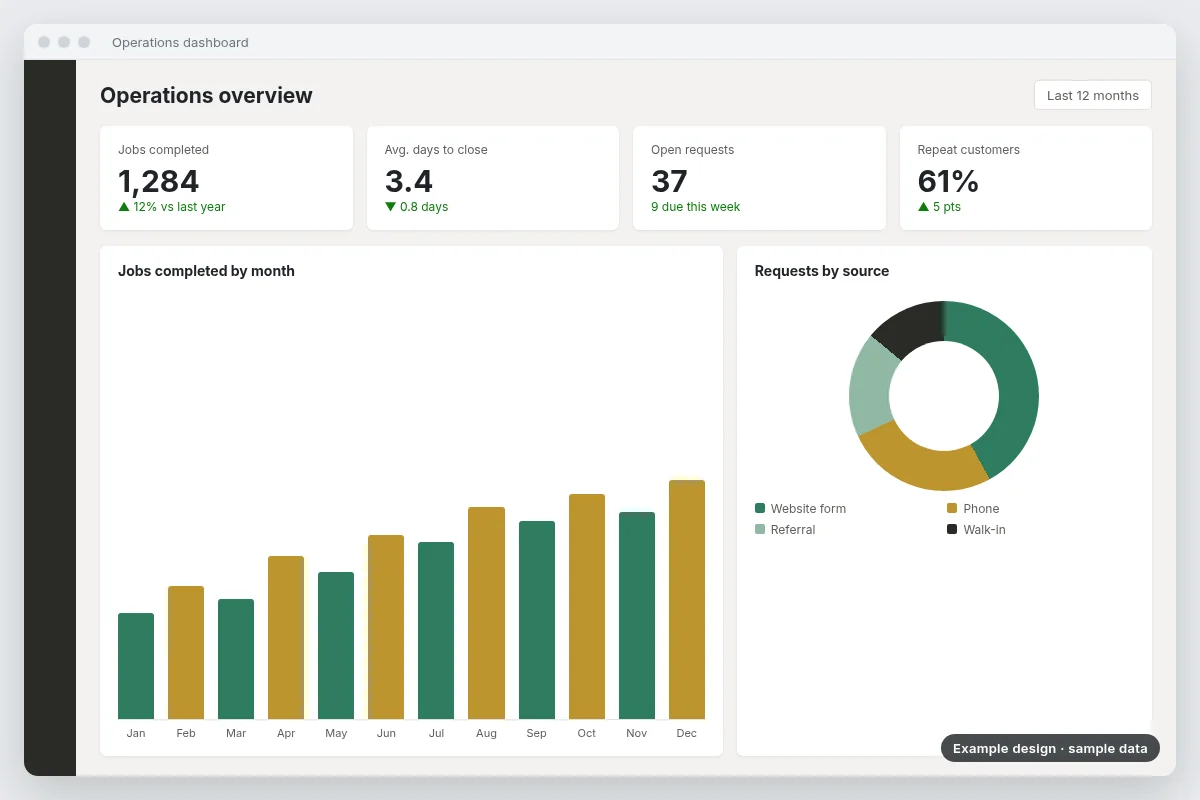Click the Website form legend label

coord(808,509)
